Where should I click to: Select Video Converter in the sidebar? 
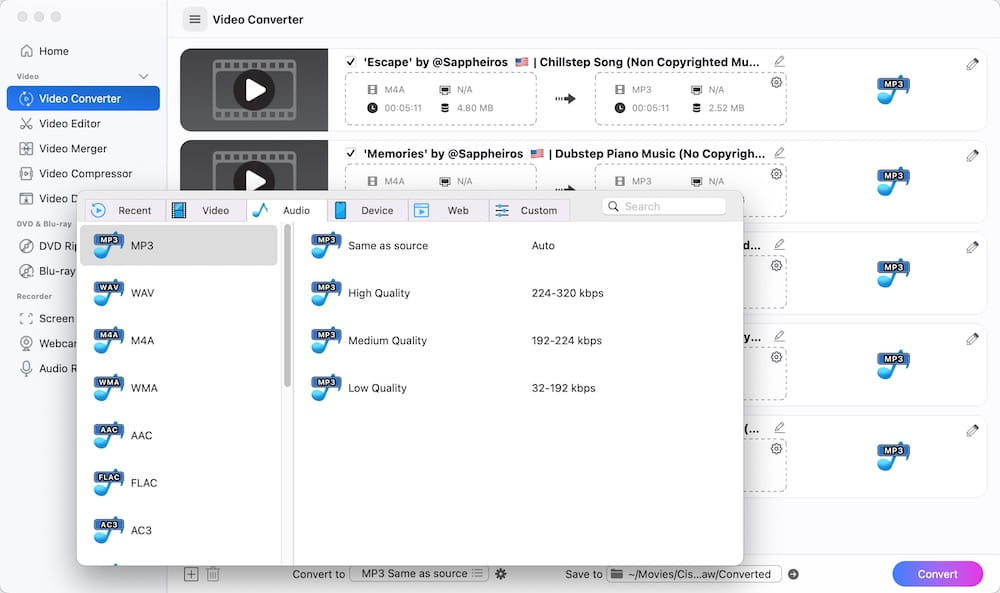(x=84, y=98)
